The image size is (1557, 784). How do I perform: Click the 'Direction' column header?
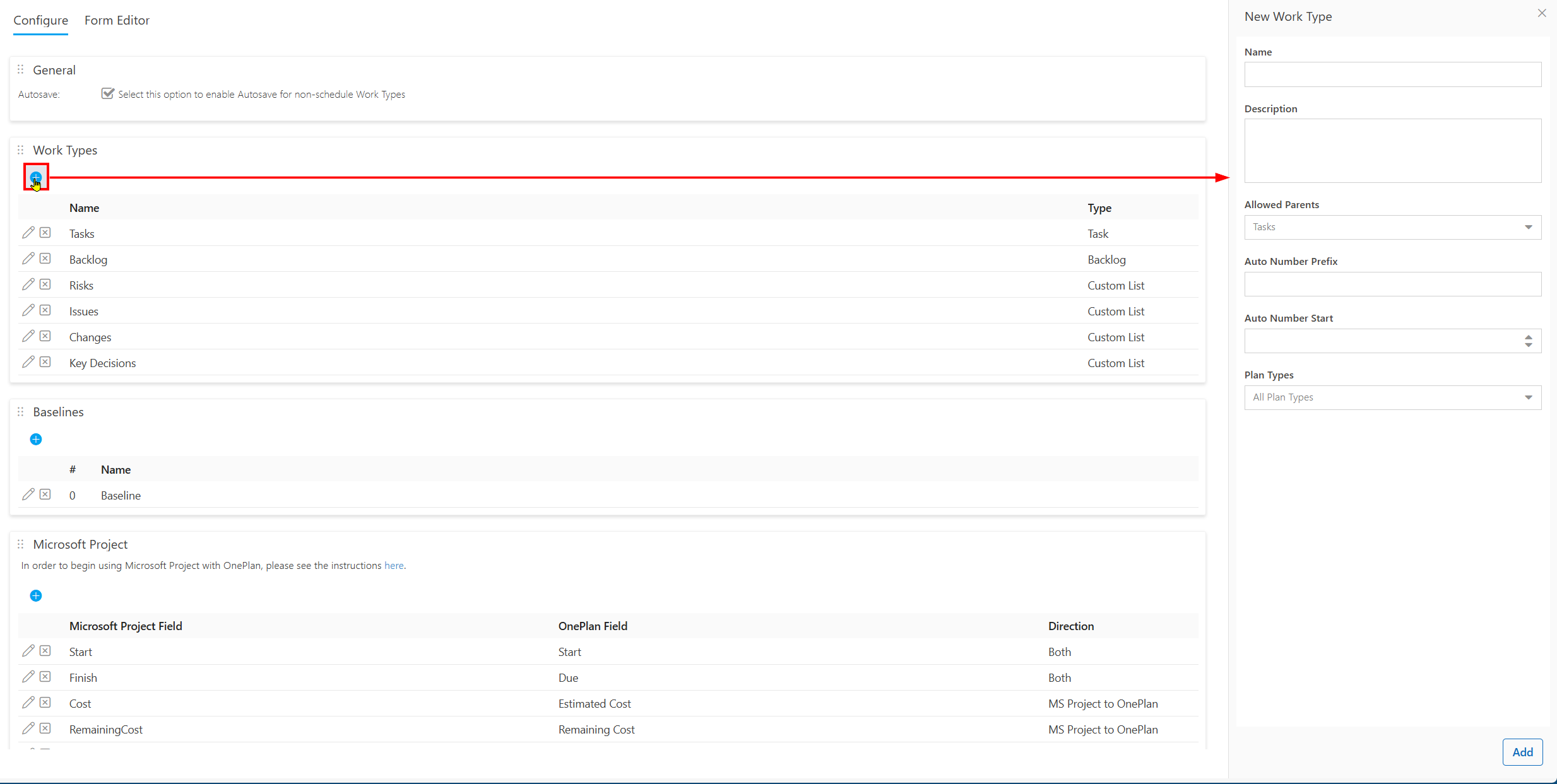click(x=1071, y=626)
